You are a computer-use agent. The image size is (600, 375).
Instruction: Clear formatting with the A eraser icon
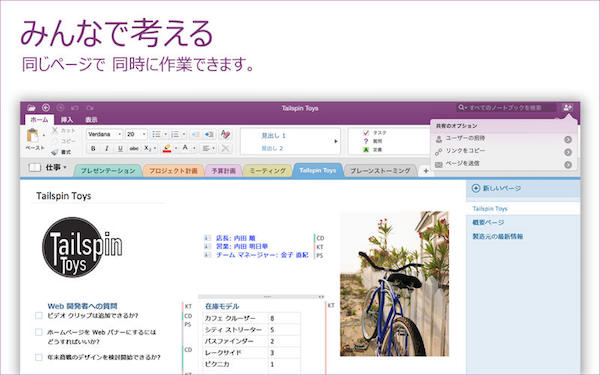coord(225,134)
